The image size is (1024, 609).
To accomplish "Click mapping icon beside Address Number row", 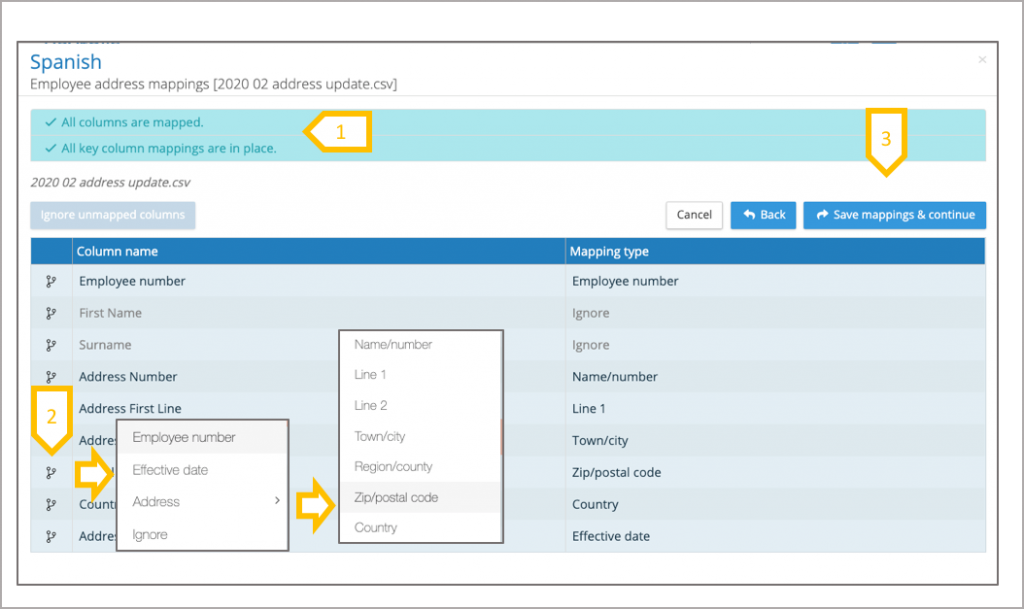I will pos(51,377).
